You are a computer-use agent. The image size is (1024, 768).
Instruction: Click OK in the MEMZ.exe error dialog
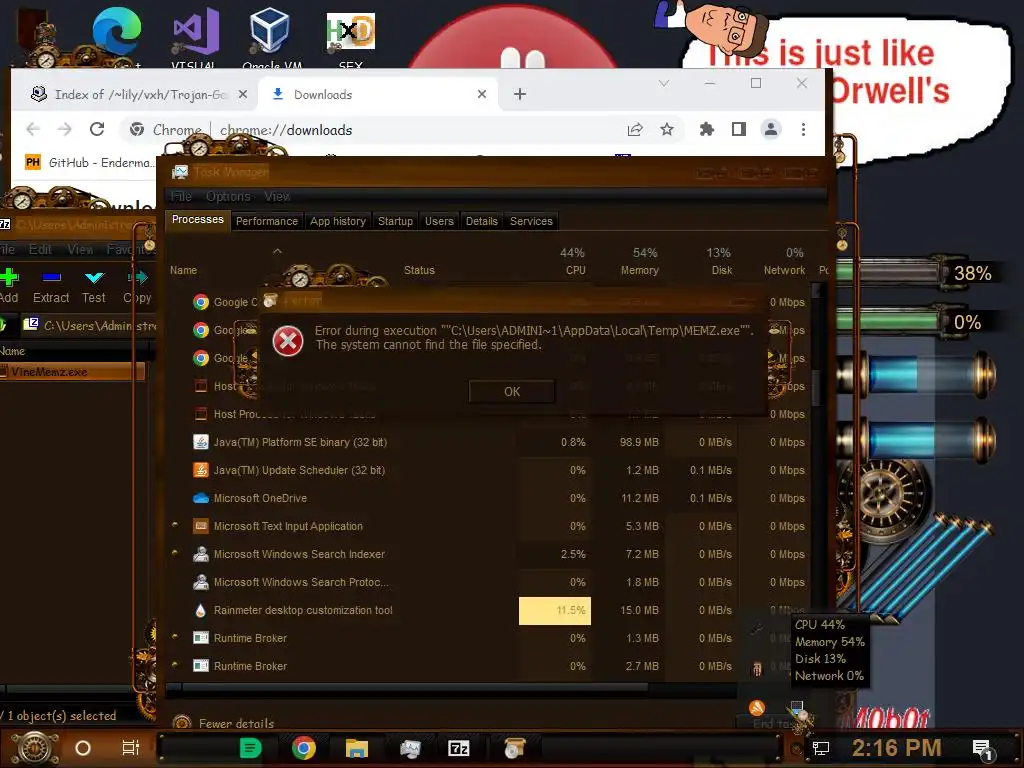[512, 391]
